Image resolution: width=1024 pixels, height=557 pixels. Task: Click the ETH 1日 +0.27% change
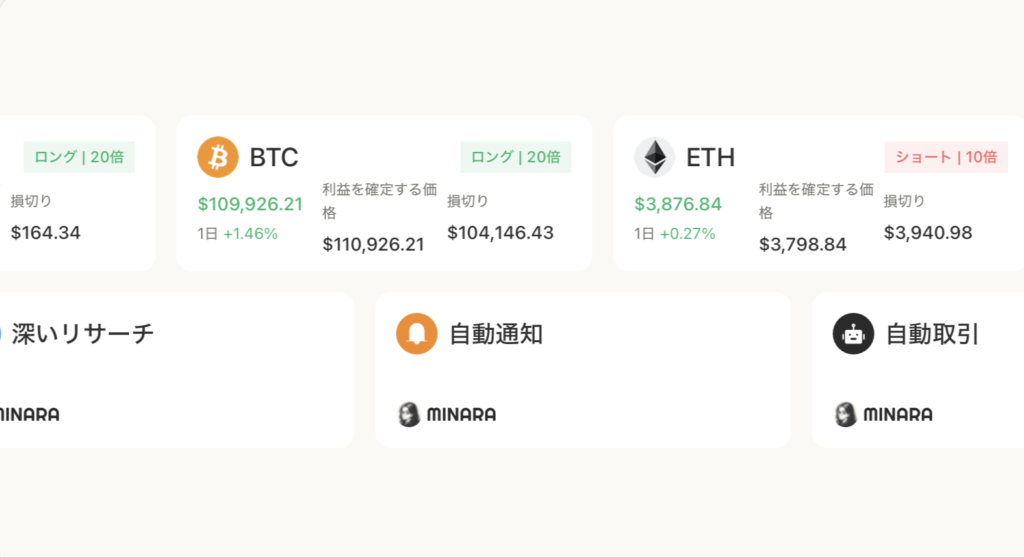tap(675, 234)
